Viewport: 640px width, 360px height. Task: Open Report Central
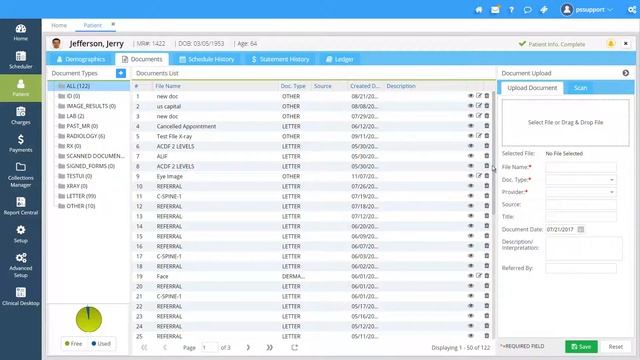(20, 206)
